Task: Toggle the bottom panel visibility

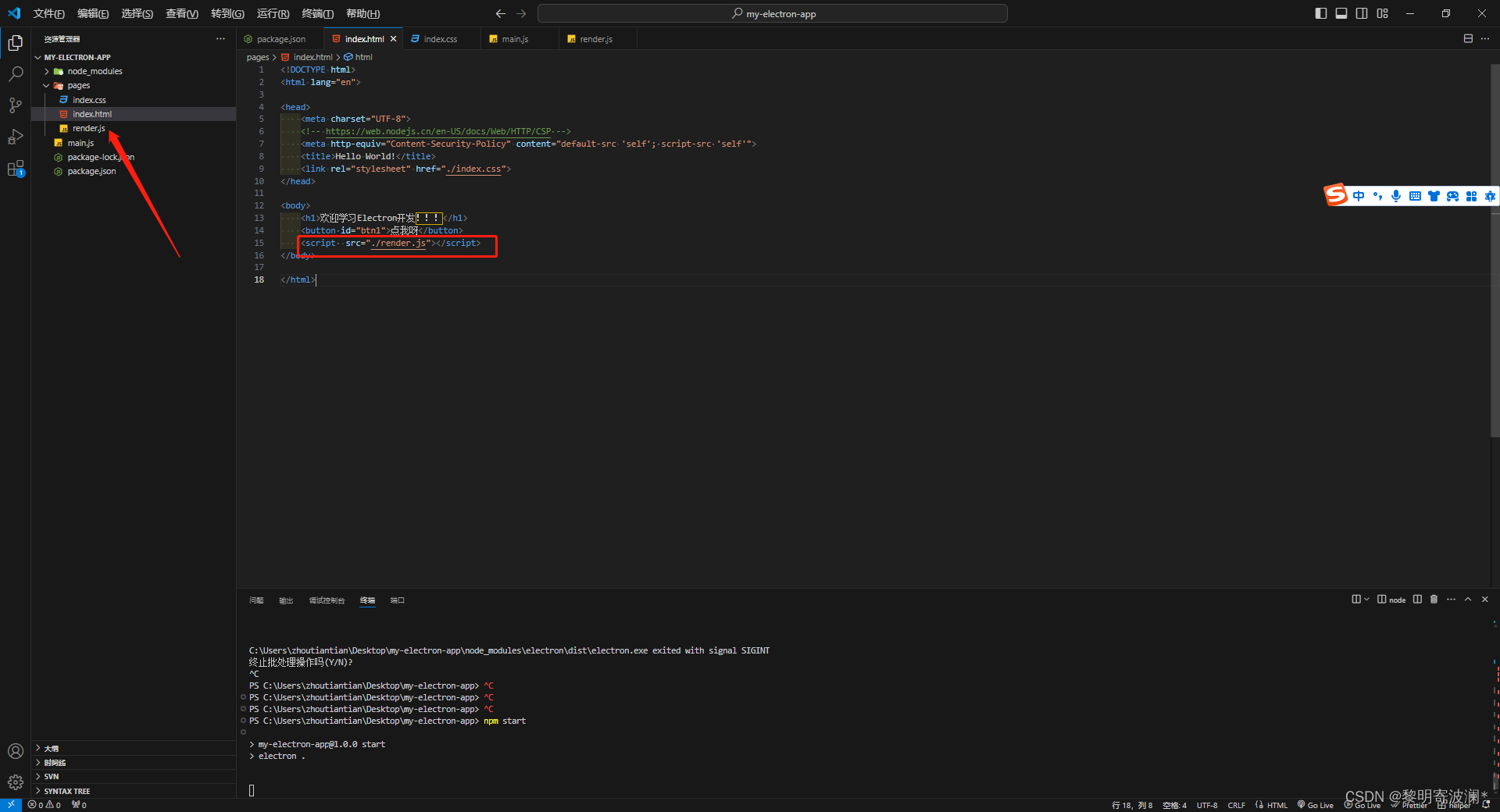Action: [x=1341, y=13]
